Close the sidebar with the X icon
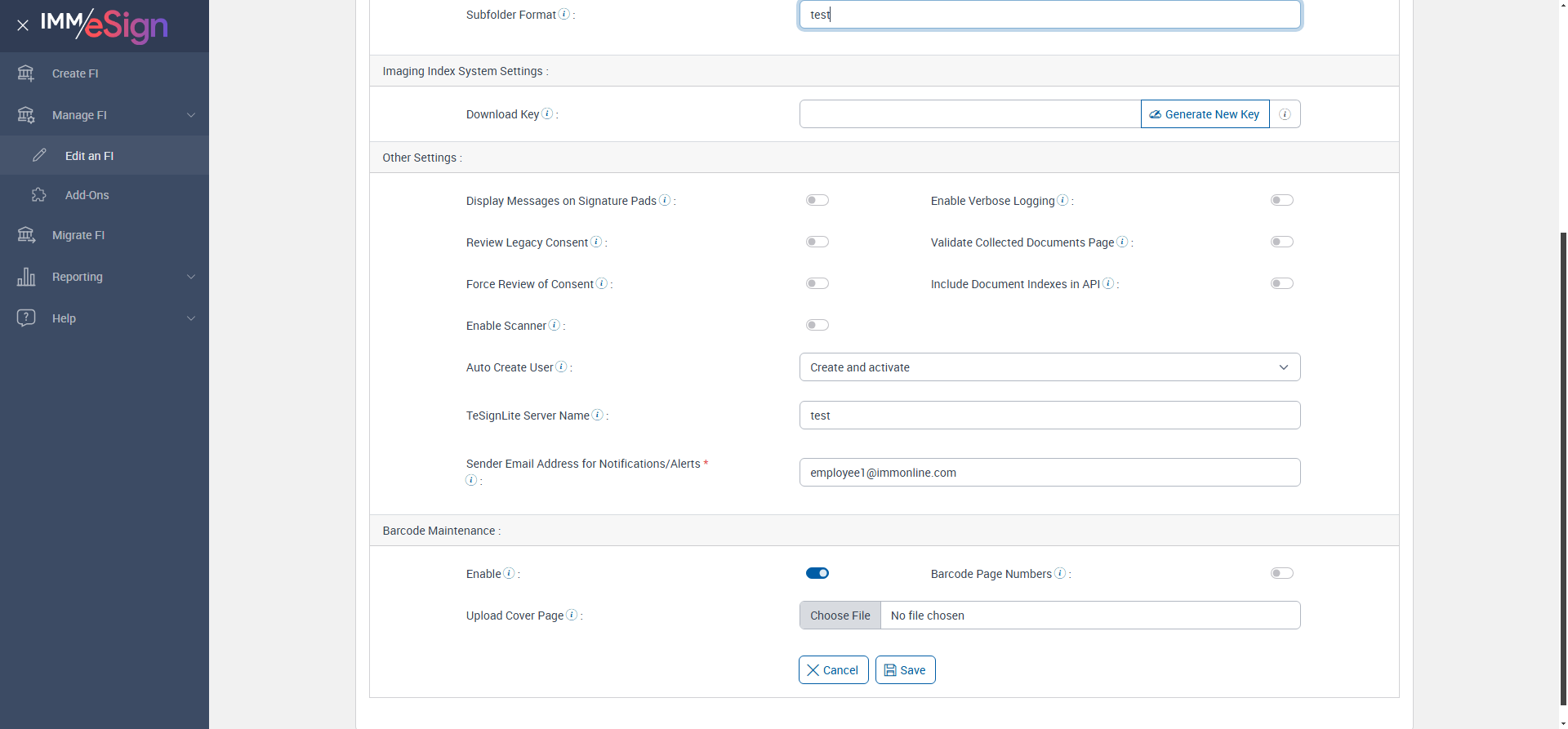Viewport: 1568px width, 729px height. [x=23, y=25]
